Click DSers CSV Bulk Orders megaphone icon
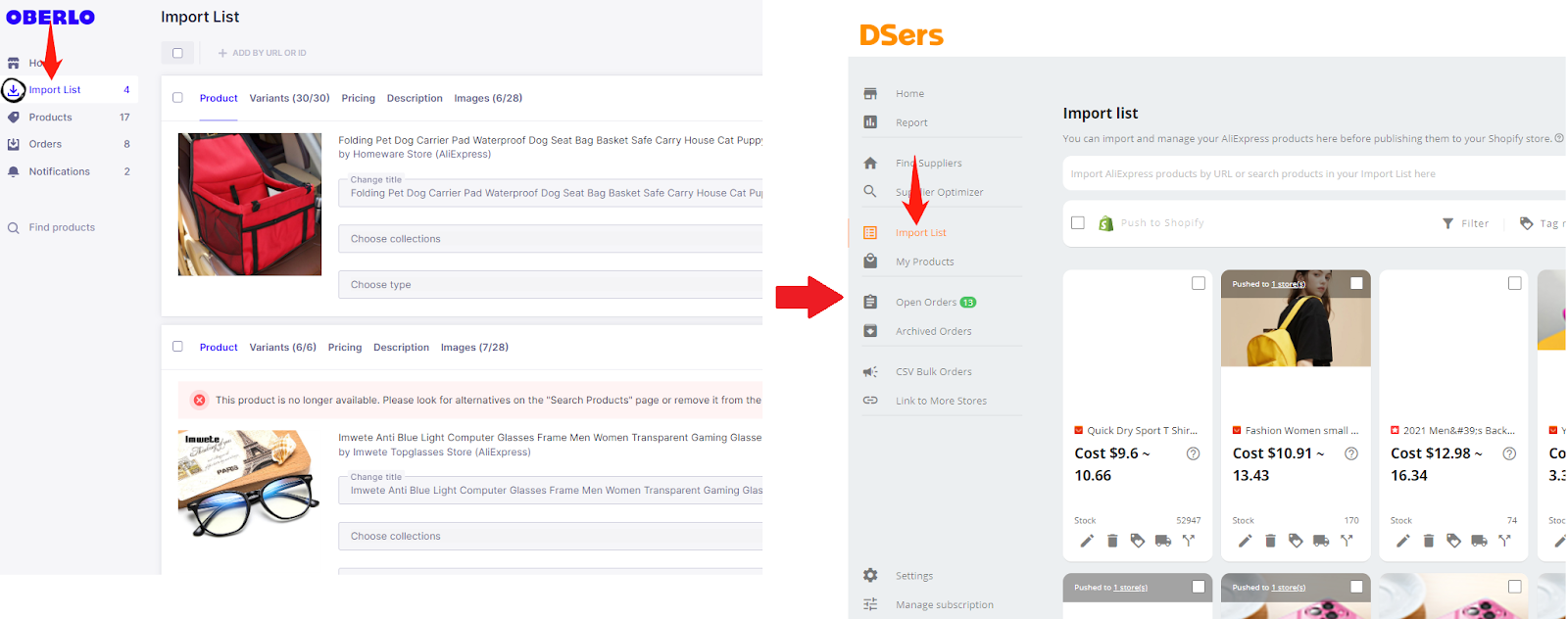 (870, 371)
